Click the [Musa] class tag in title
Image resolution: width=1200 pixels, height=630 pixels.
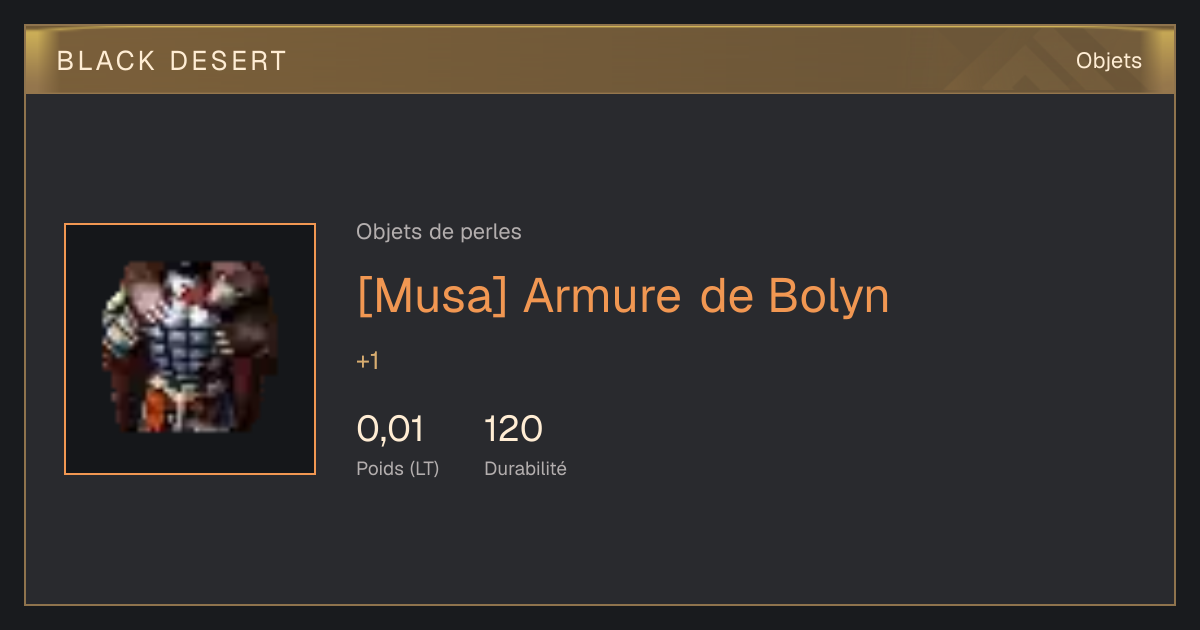pyautogui.click(x=433, y=296)
